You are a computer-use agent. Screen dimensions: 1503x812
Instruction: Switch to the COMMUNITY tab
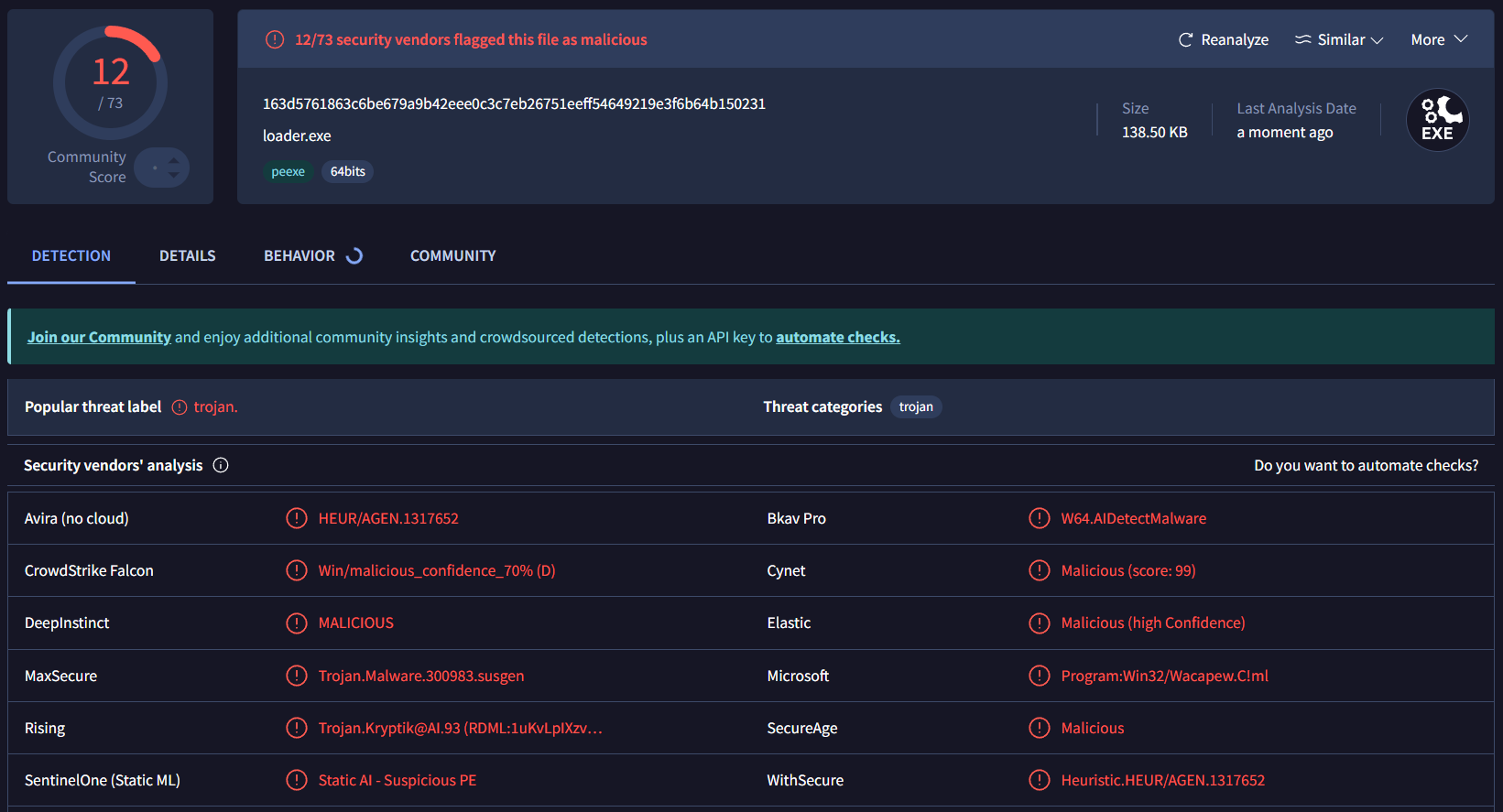453,255
